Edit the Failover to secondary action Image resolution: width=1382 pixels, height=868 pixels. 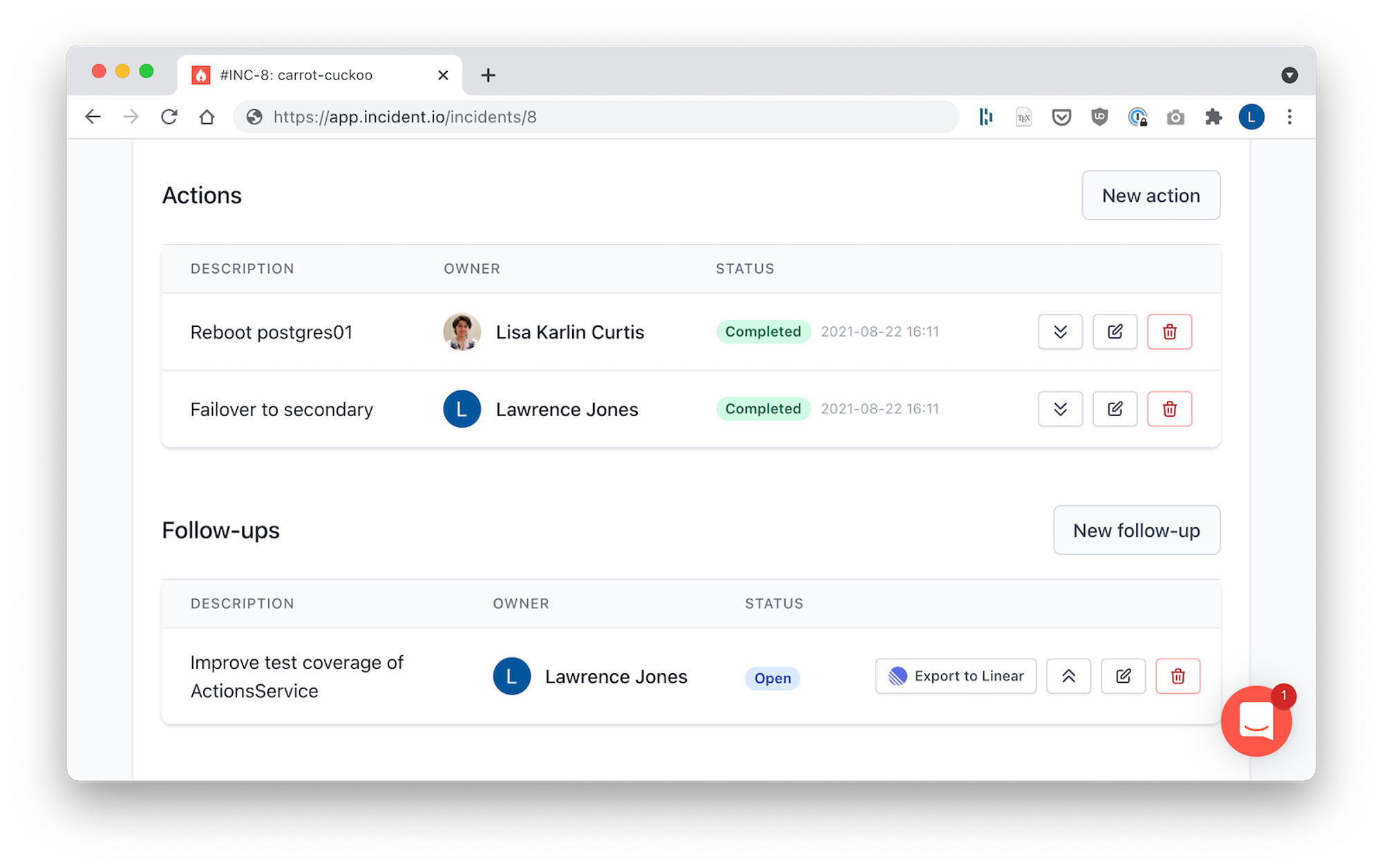coord(1115,409)
